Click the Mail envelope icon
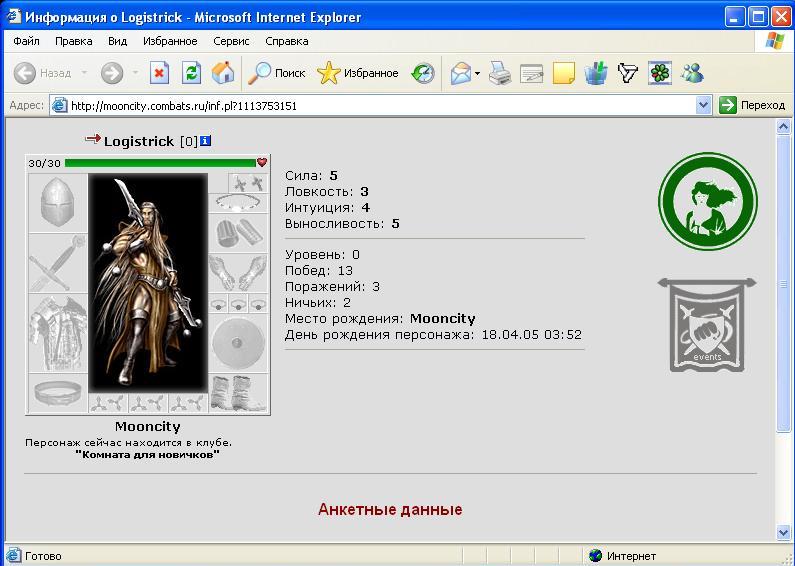The width and height of the screenshot is (795, 566). pos(460,74)
